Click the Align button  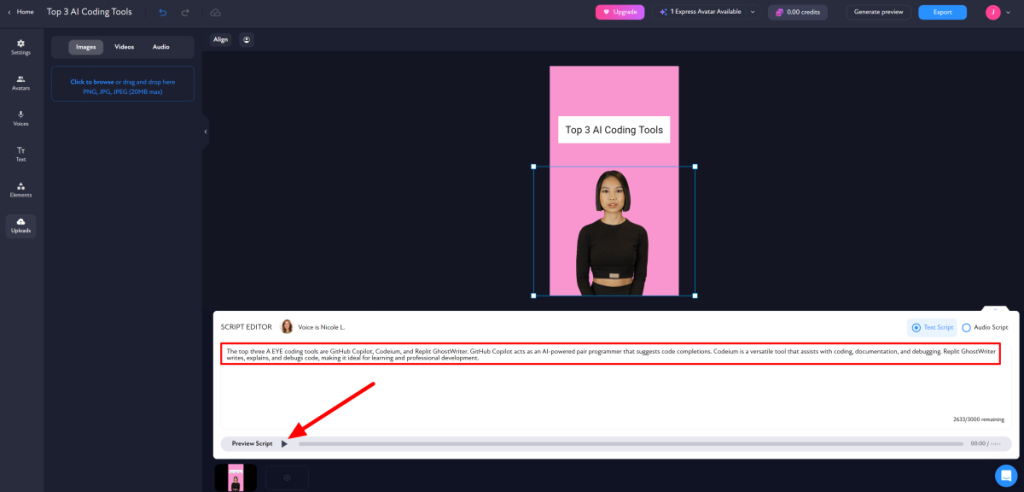click(221, 40)
